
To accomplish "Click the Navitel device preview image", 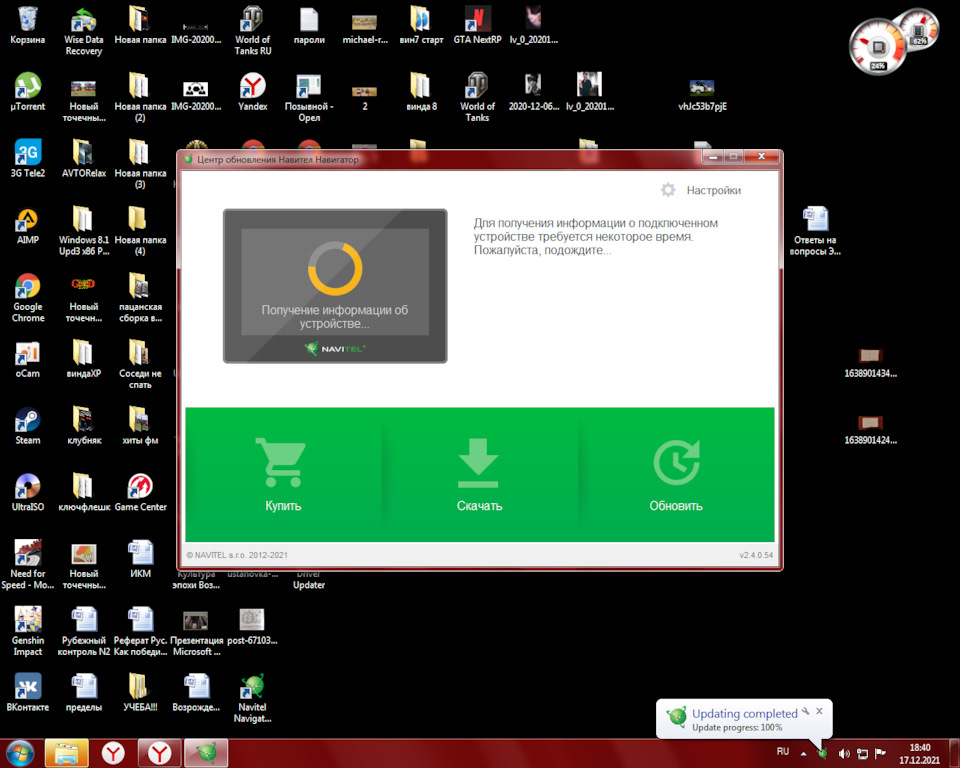I will coord(335,286).
